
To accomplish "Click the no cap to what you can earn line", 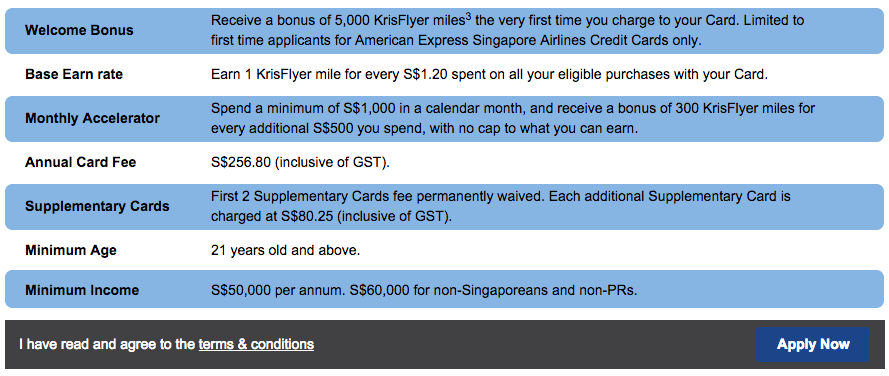I will tap(425, 129).
